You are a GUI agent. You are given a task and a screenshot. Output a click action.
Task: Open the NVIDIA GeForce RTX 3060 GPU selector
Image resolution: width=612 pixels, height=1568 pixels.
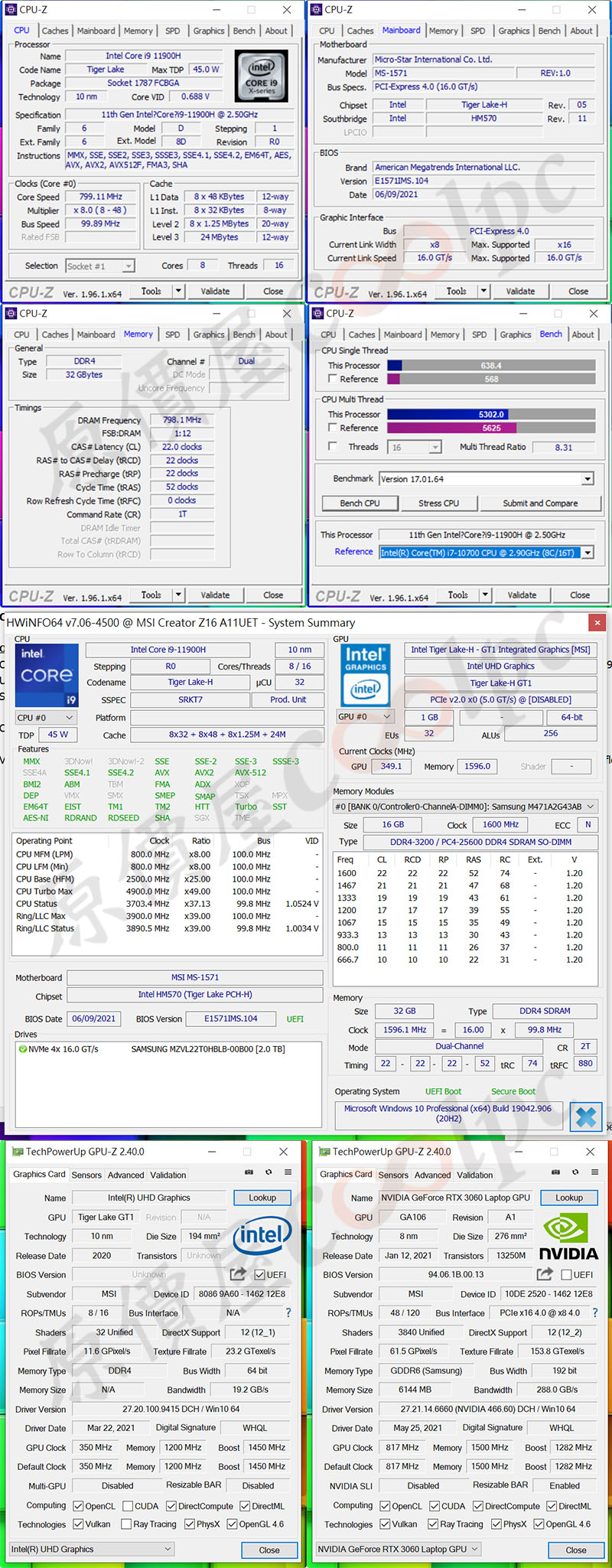point(399,1549)
